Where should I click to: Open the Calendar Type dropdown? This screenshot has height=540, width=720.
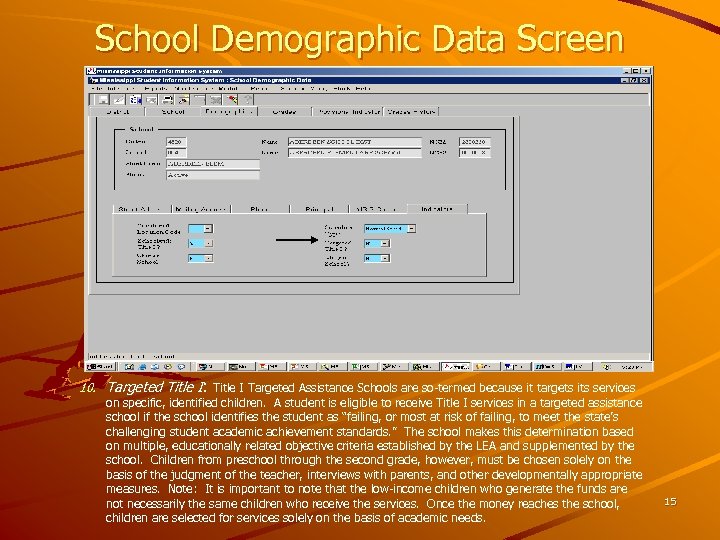click(411, 228)
